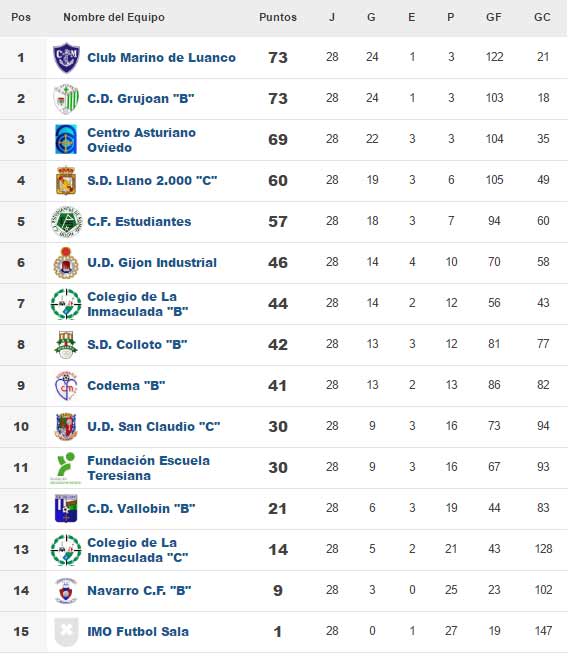The width and height of the screenshot is (568, 656).
Task: Open the U.D. San Claudio "C" team link
Action: (154, 427)
